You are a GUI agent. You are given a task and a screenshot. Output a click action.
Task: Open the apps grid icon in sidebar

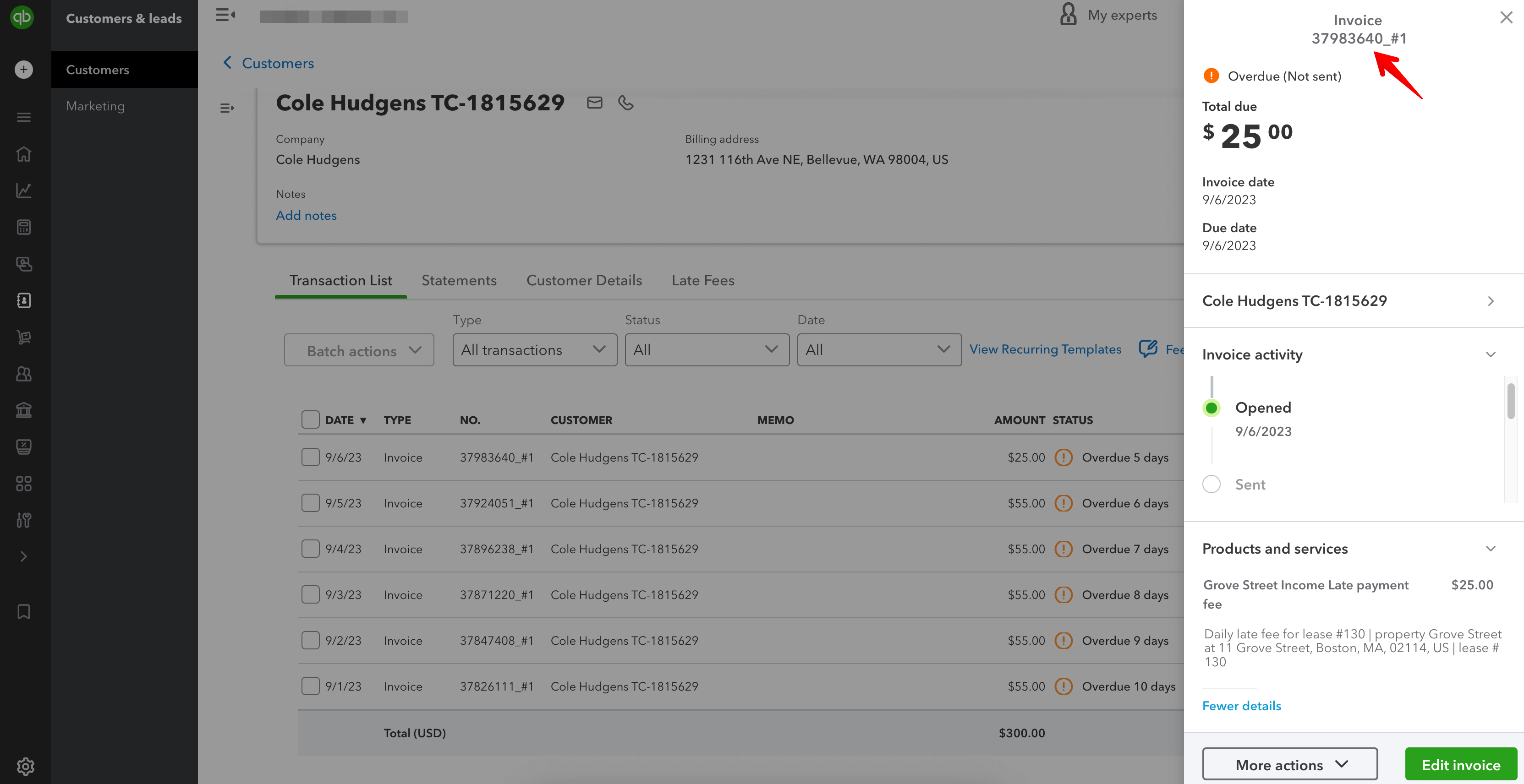pos(24,484)
